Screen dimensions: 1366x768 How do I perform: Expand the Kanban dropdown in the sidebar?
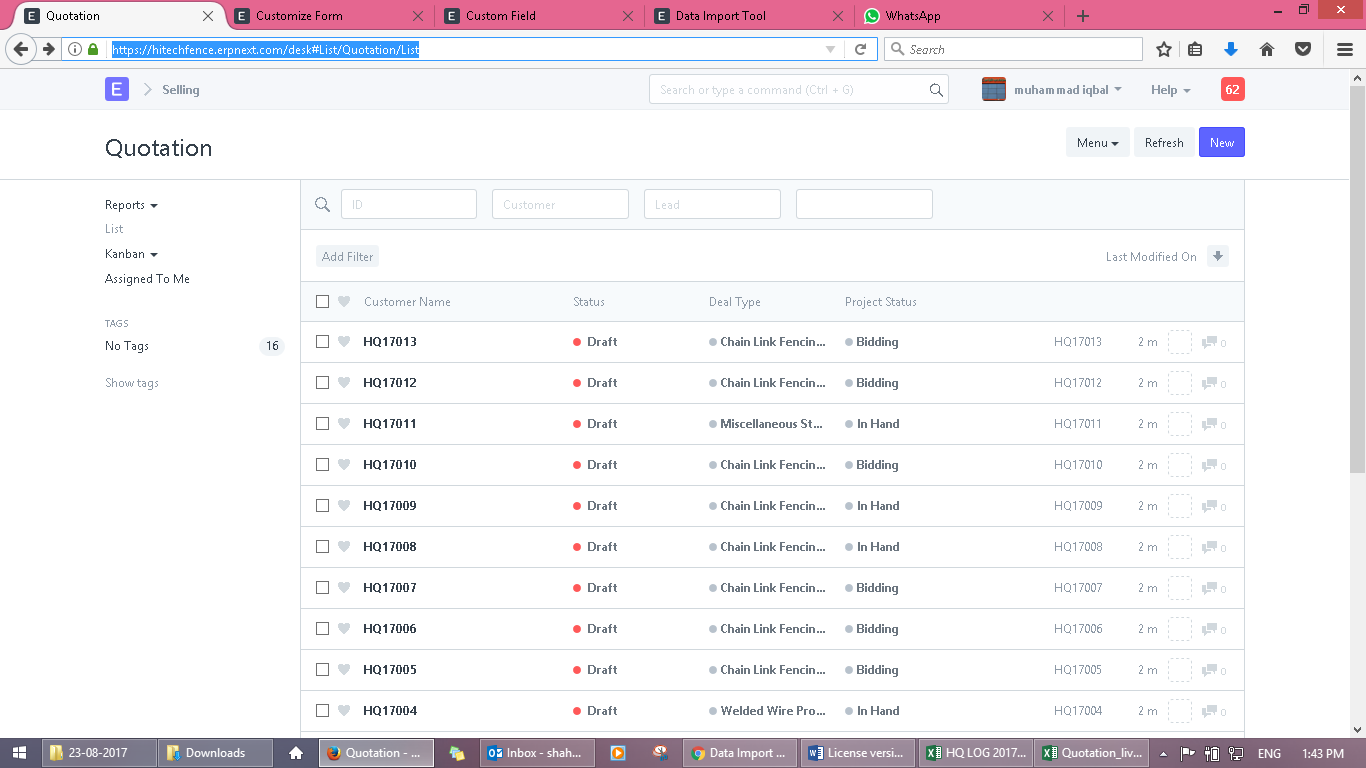pos(131,253)
